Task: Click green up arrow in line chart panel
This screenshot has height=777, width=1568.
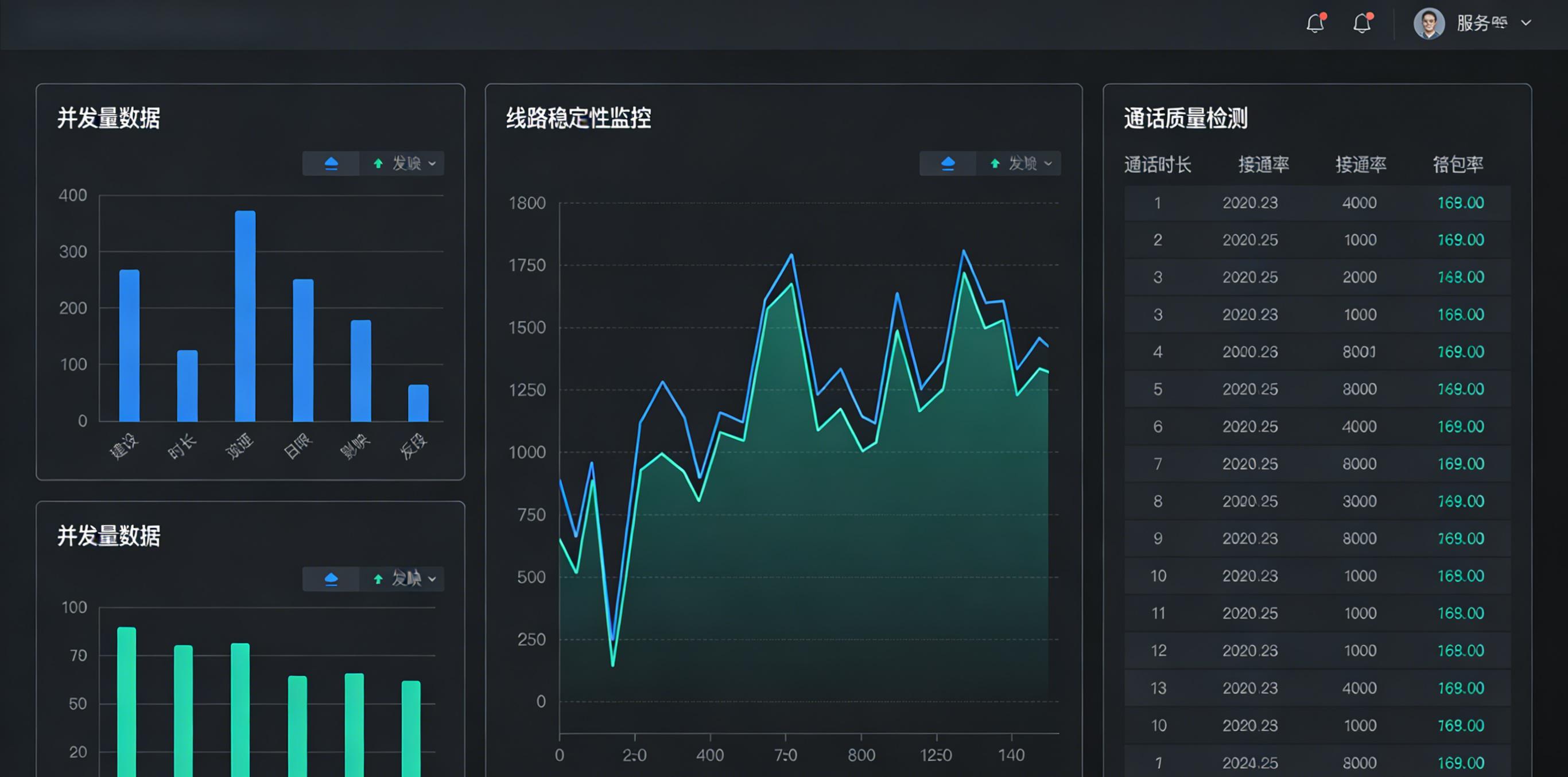Action: [995, 163]
